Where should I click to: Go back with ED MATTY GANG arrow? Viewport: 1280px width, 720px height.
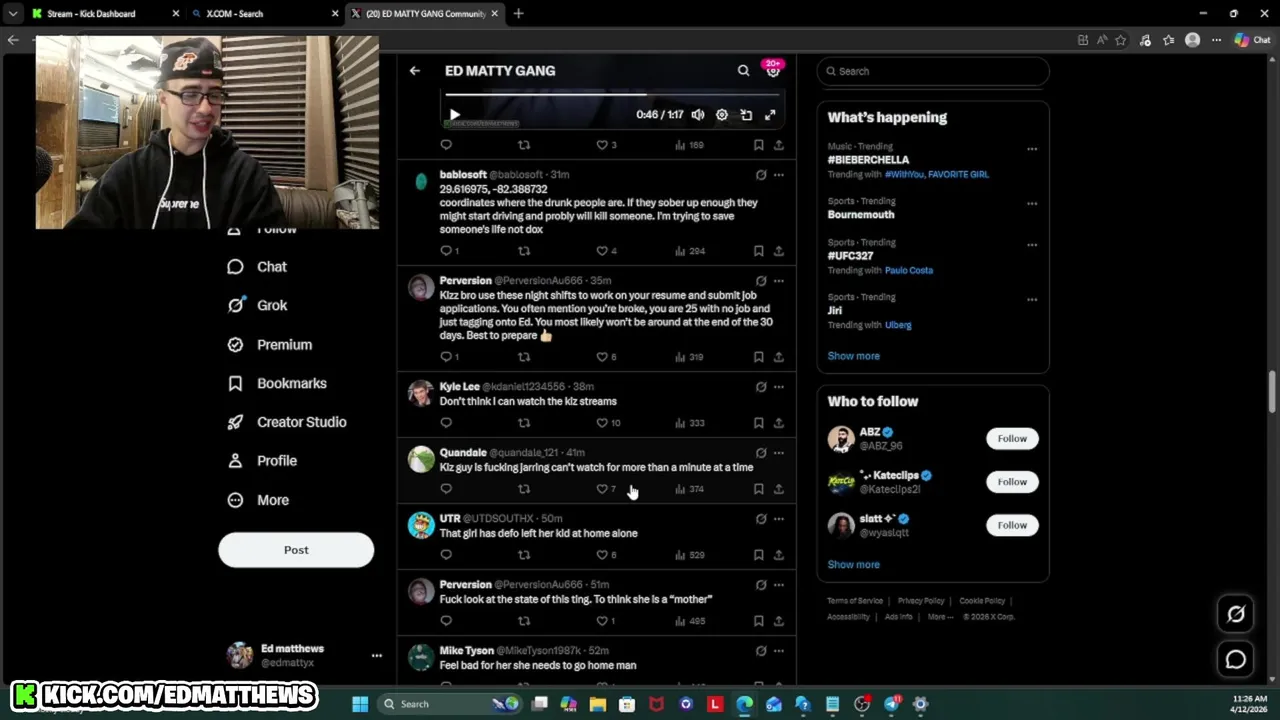click(x=415, y=71)
